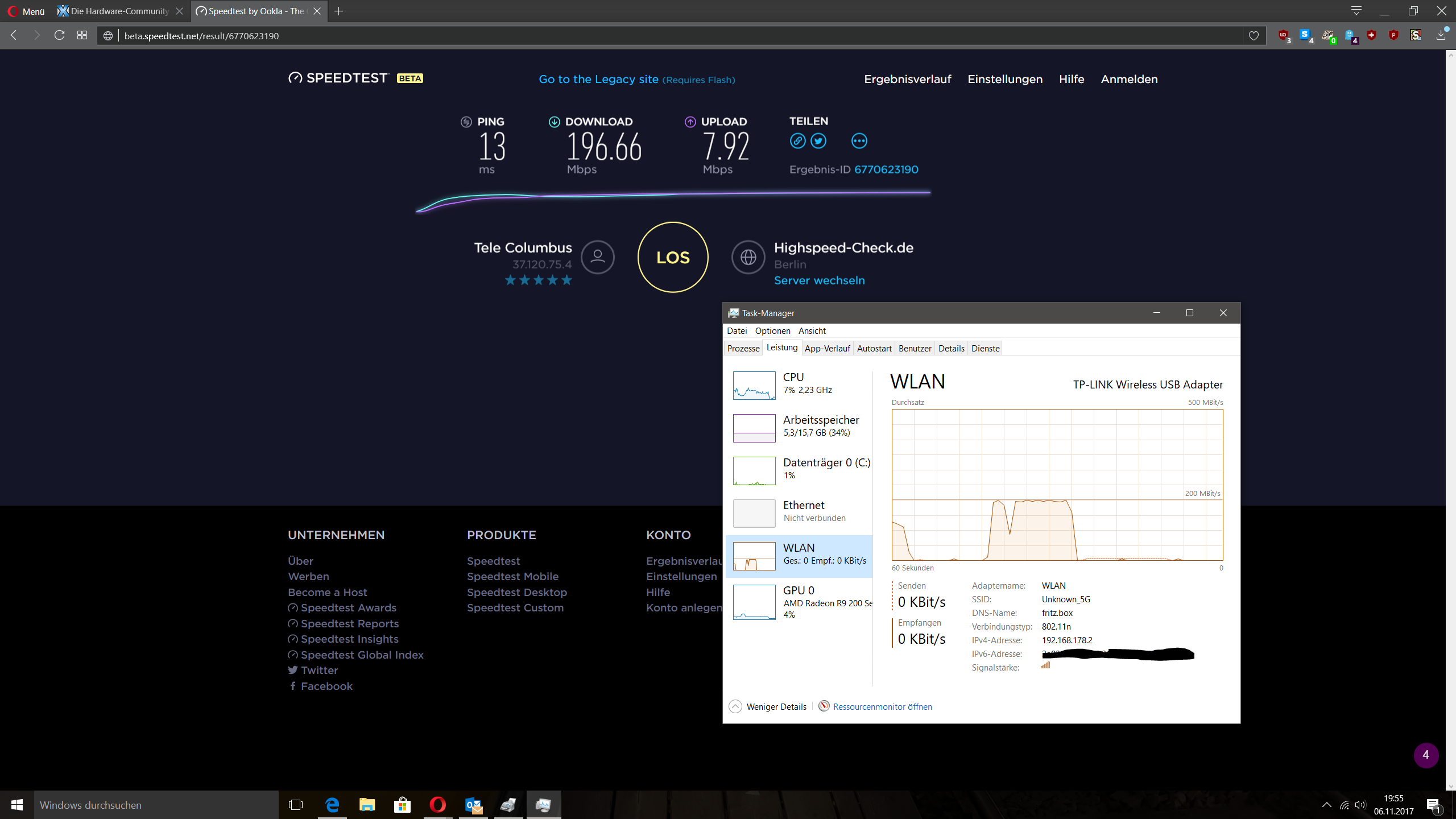Click the Tele Columbus user profile icon
Image resolution: width=1456 pixels, height=819 pixels.
(x=597, y=257)
